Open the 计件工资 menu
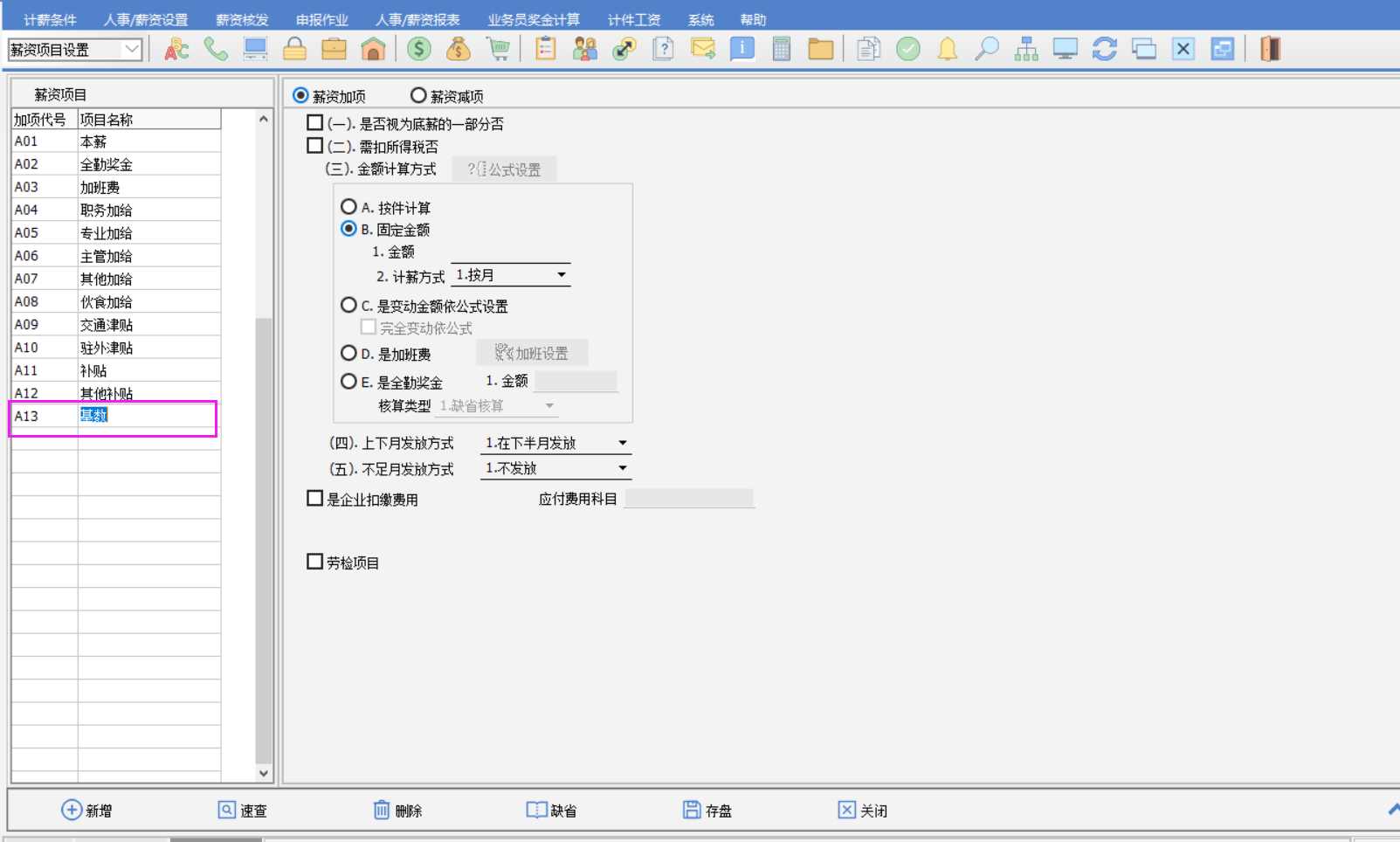This screenshot has height=842, width=1400. point(634,19)
